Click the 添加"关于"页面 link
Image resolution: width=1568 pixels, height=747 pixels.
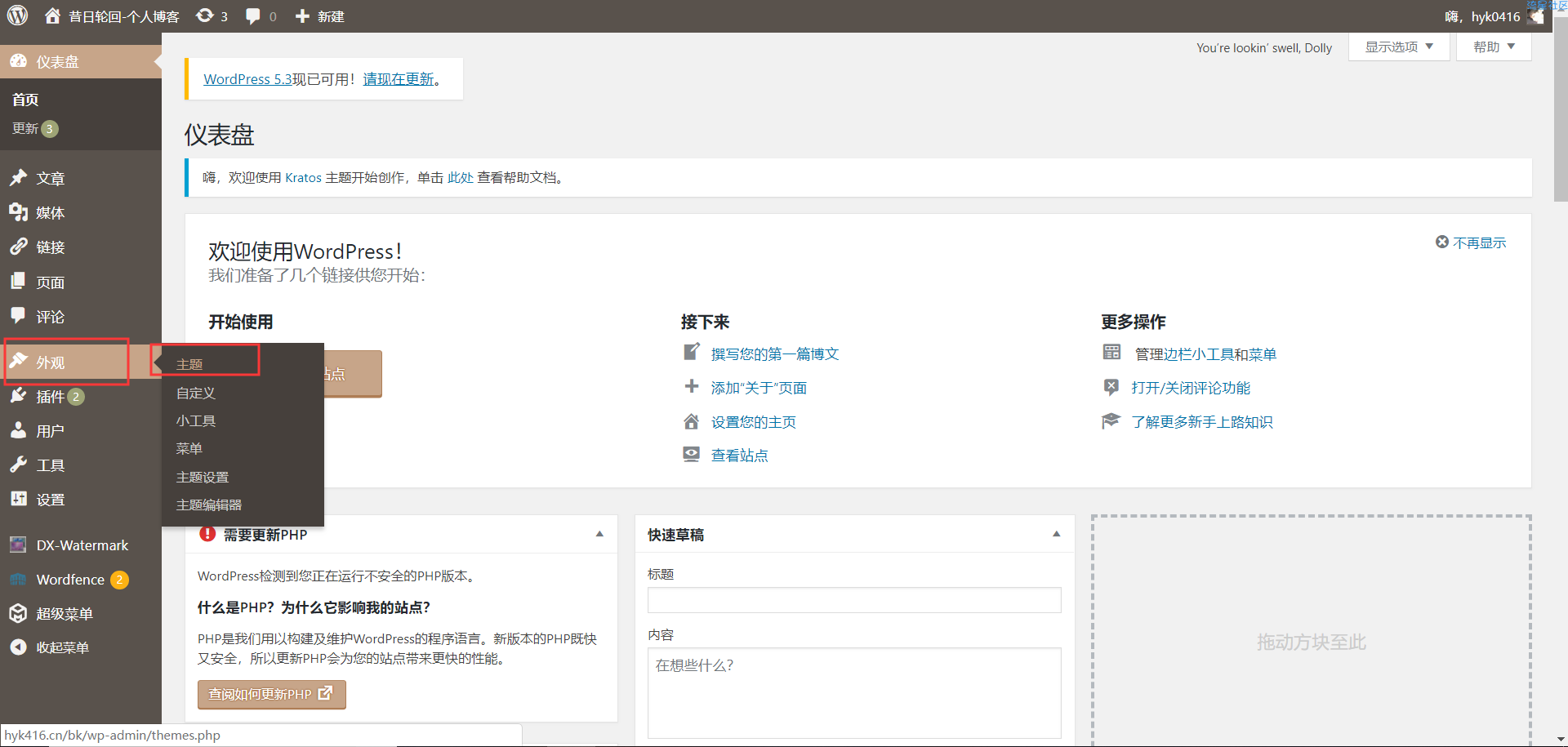coord(759,388)
